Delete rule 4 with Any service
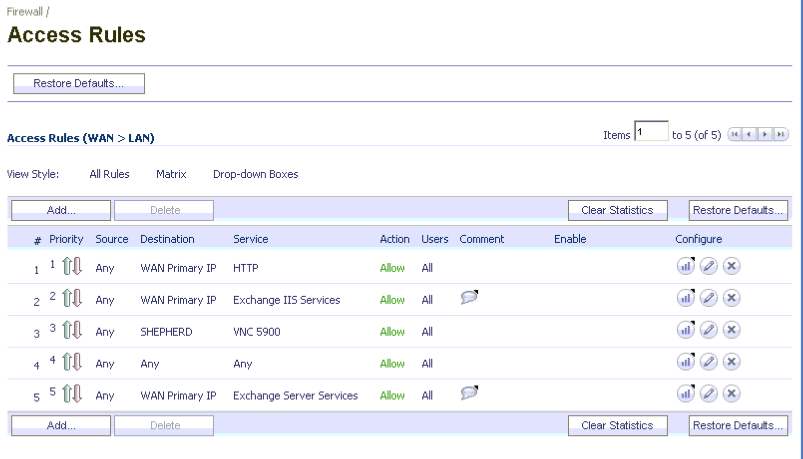Viewport: 803px width, 459px height. click(x=731, y=361)
